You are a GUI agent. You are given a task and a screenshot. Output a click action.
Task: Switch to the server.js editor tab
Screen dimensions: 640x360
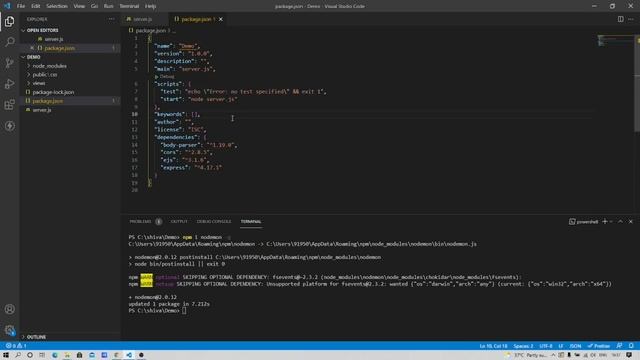click(x=142, y=19)
